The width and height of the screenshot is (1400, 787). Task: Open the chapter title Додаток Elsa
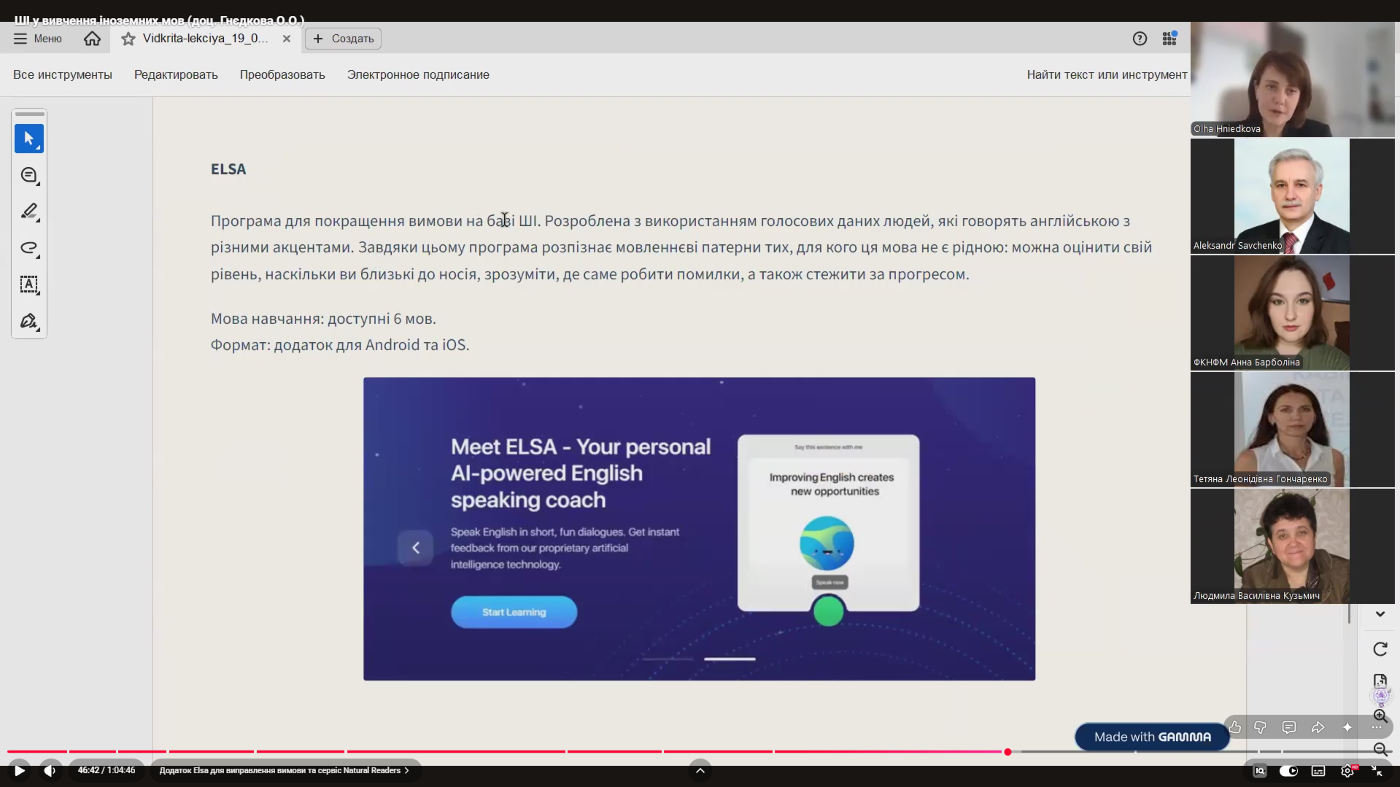tap(285, 771)
